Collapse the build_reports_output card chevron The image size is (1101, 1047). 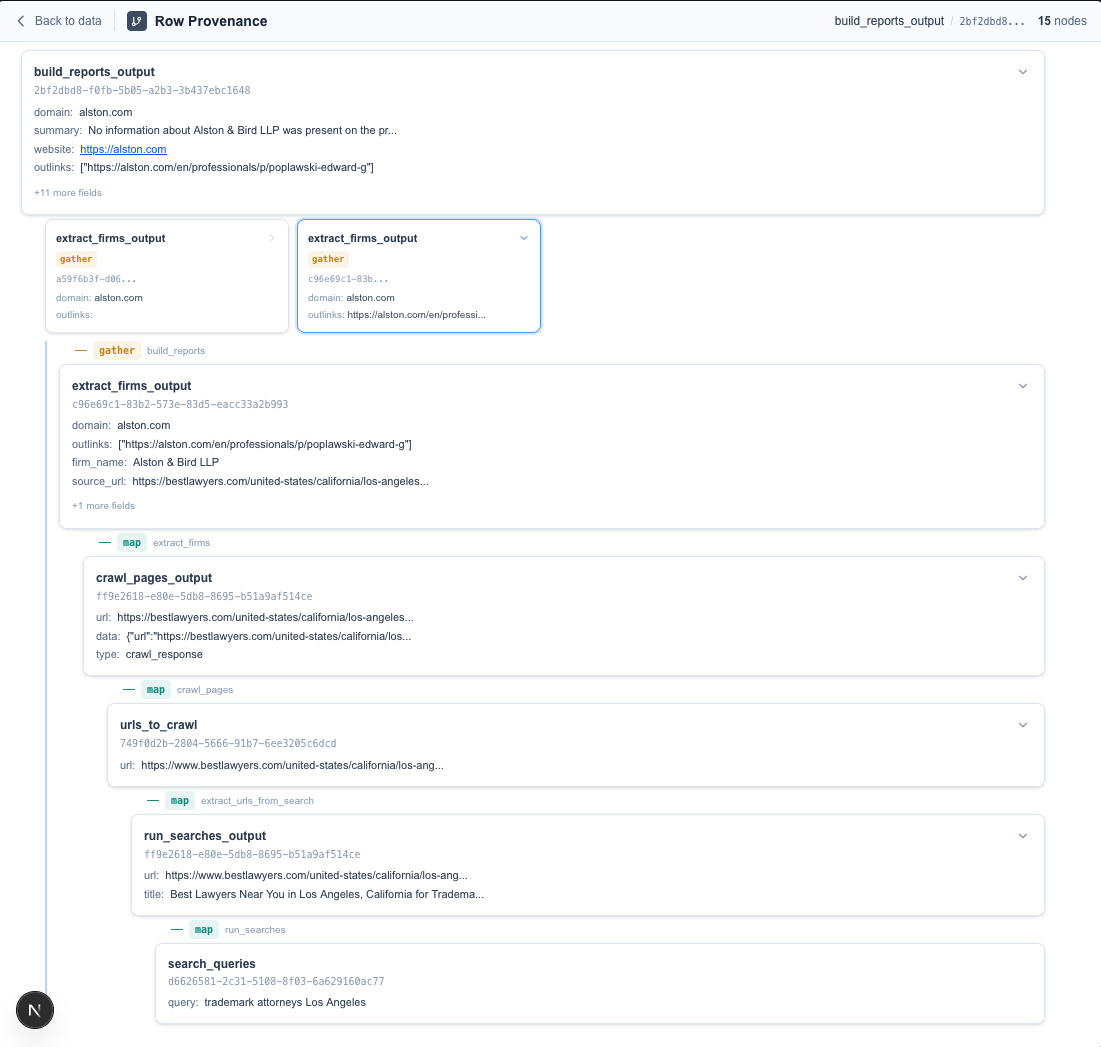[x=1022, y=72]
